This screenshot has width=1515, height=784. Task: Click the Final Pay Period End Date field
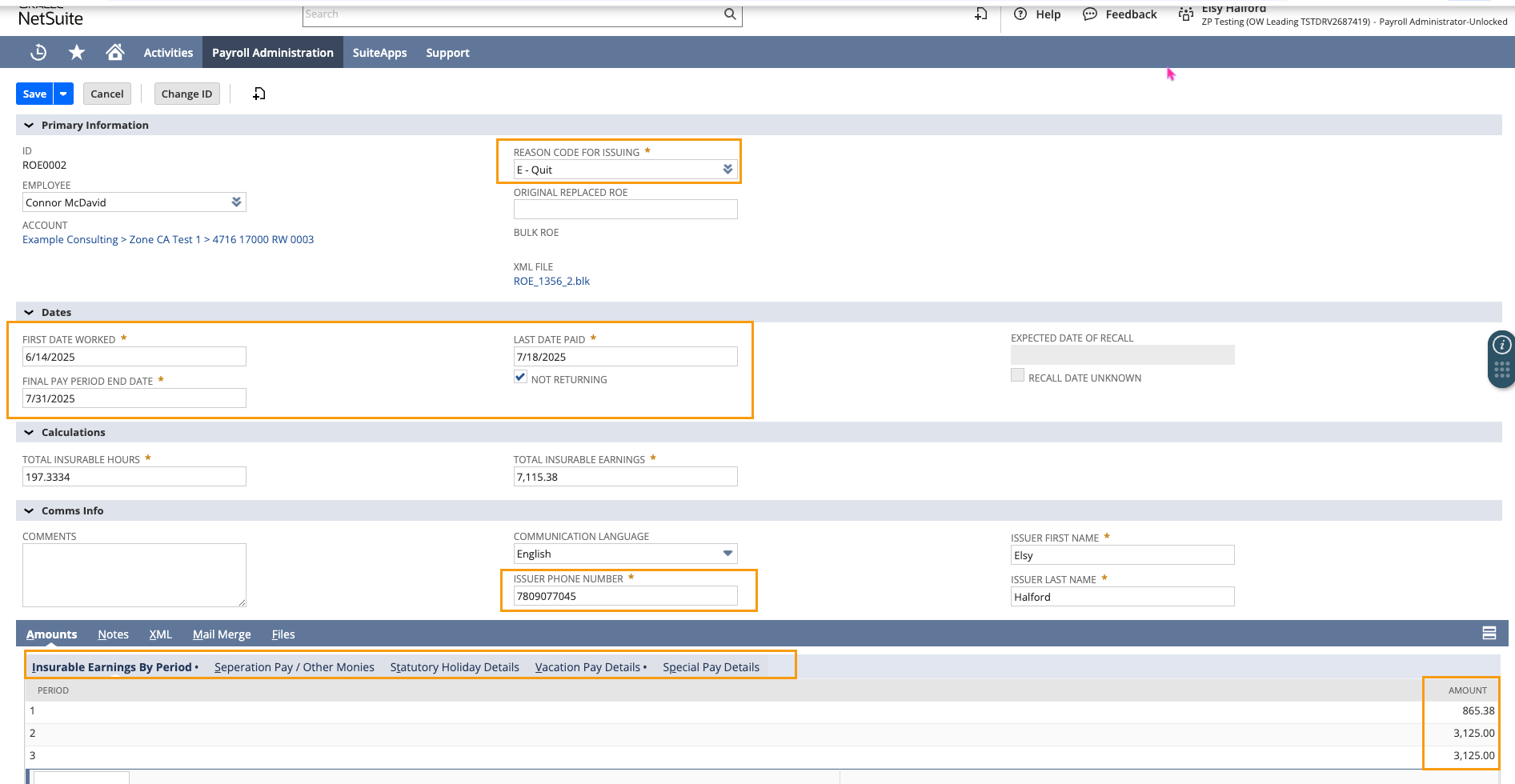(134, 398)
